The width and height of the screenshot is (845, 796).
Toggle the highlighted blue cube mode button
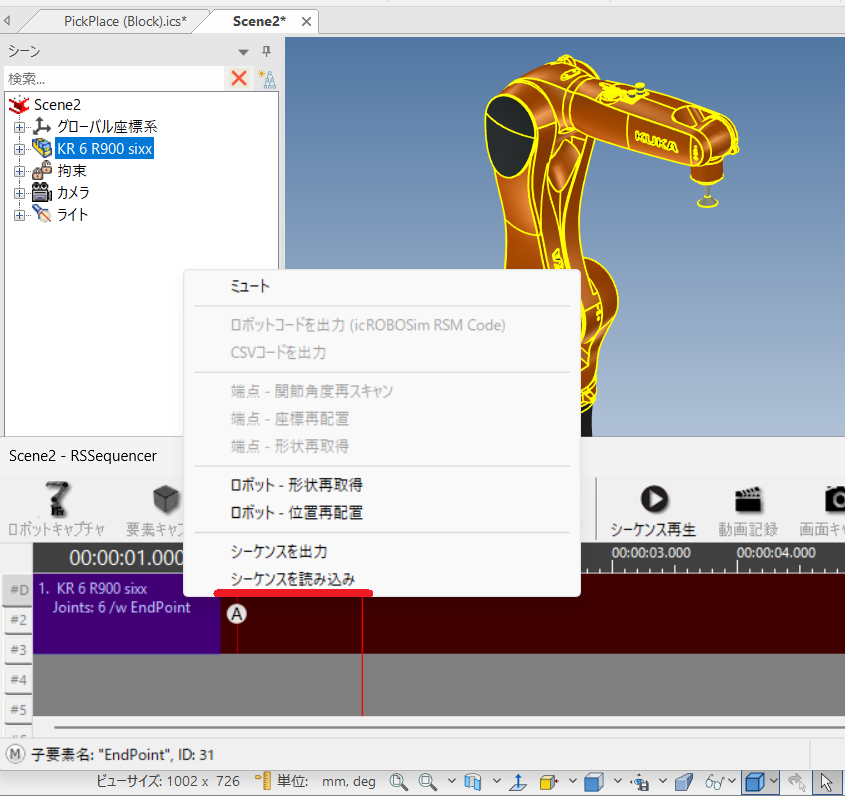point(754,781)
